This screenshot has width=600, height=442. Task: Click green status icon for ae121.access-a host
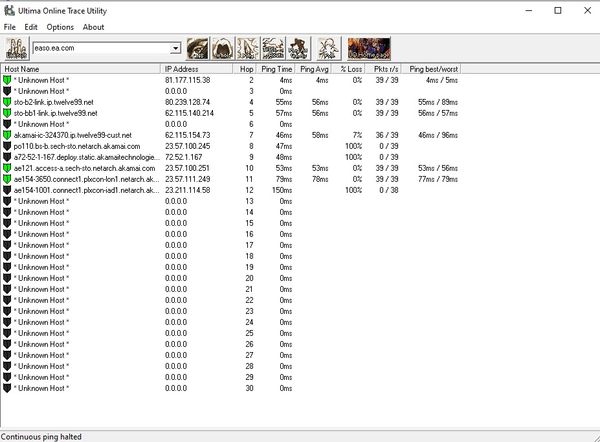point(8,168)
